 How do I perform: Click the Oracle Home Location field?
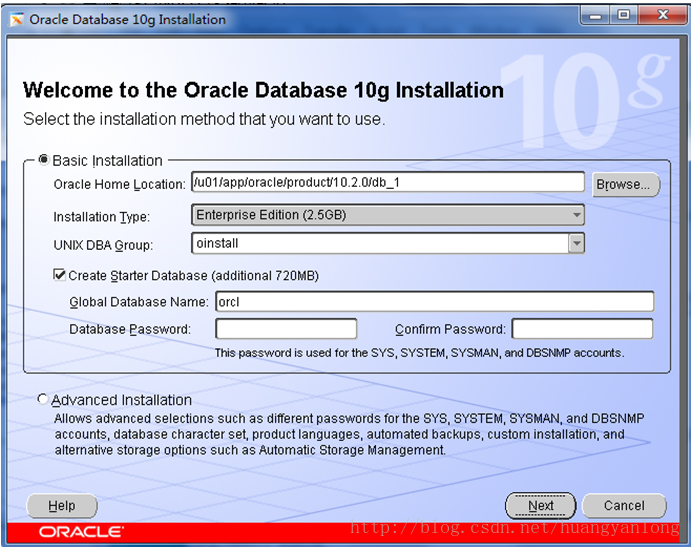pyautogui.click(x=388, y=182)
